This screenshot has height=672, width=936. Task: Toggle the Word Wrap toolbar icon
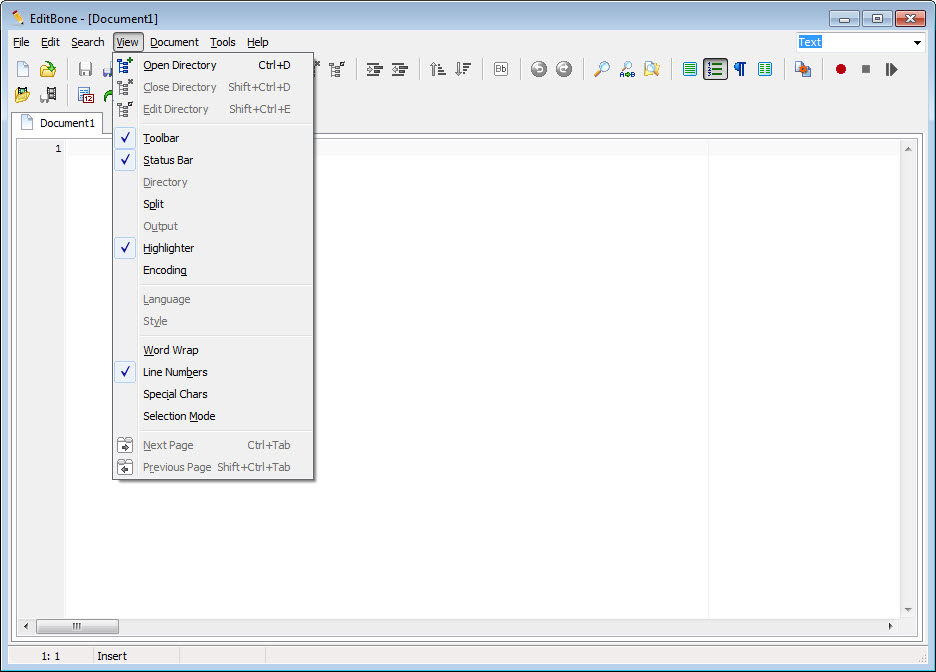(689, 69)
